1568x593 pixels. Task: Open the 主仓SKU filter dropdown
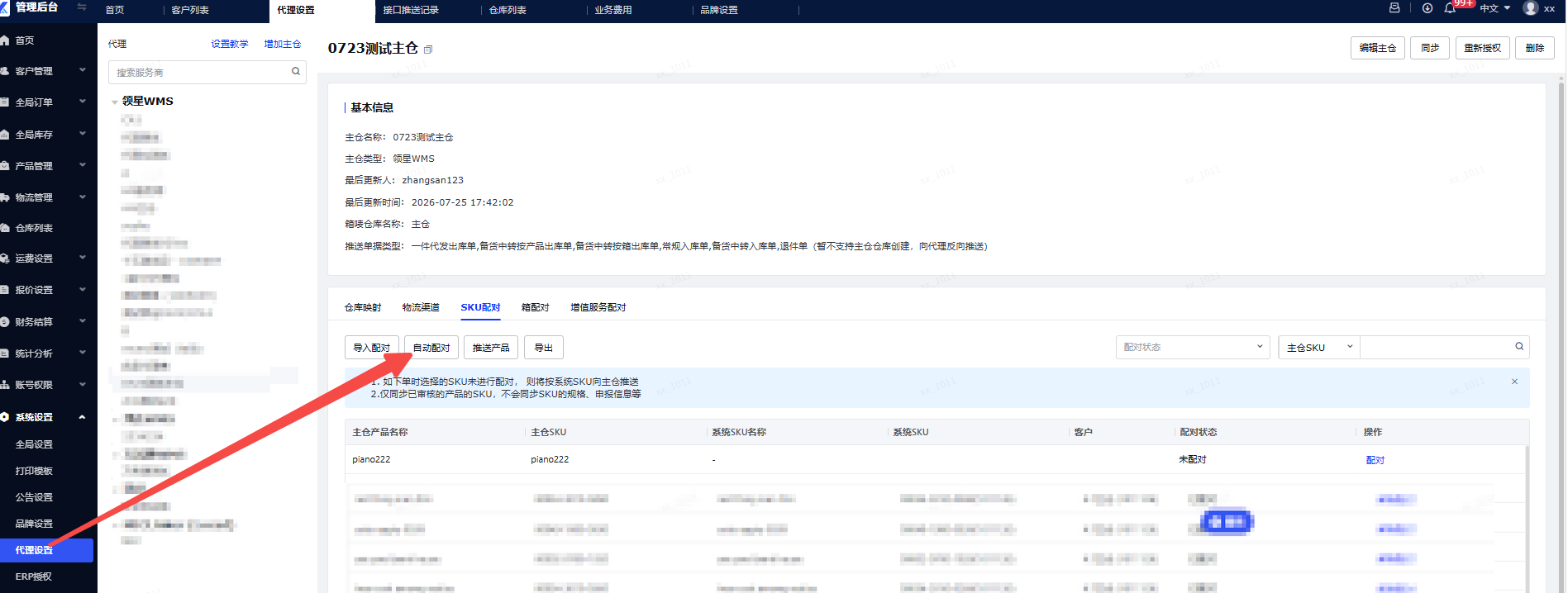point(1319,347)
